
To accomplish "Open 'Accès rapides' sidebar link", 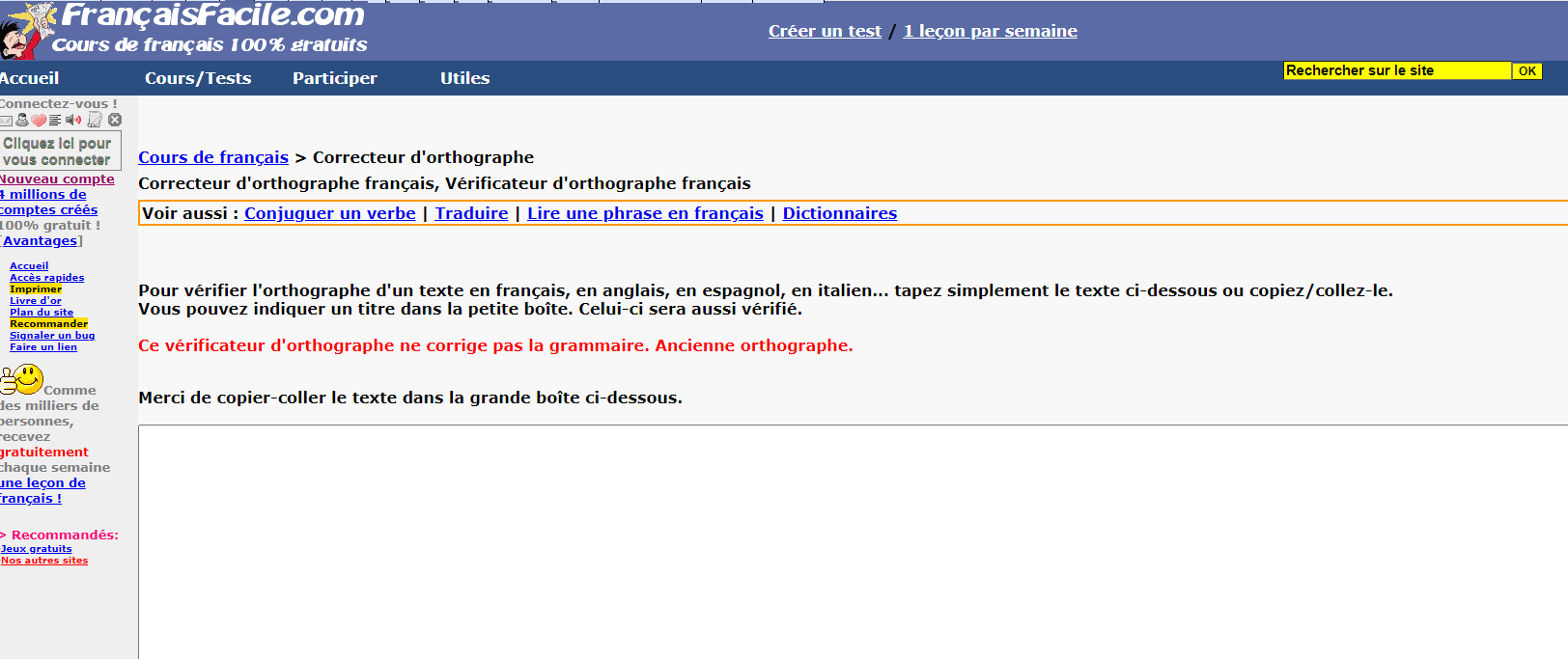I will 46,277.
